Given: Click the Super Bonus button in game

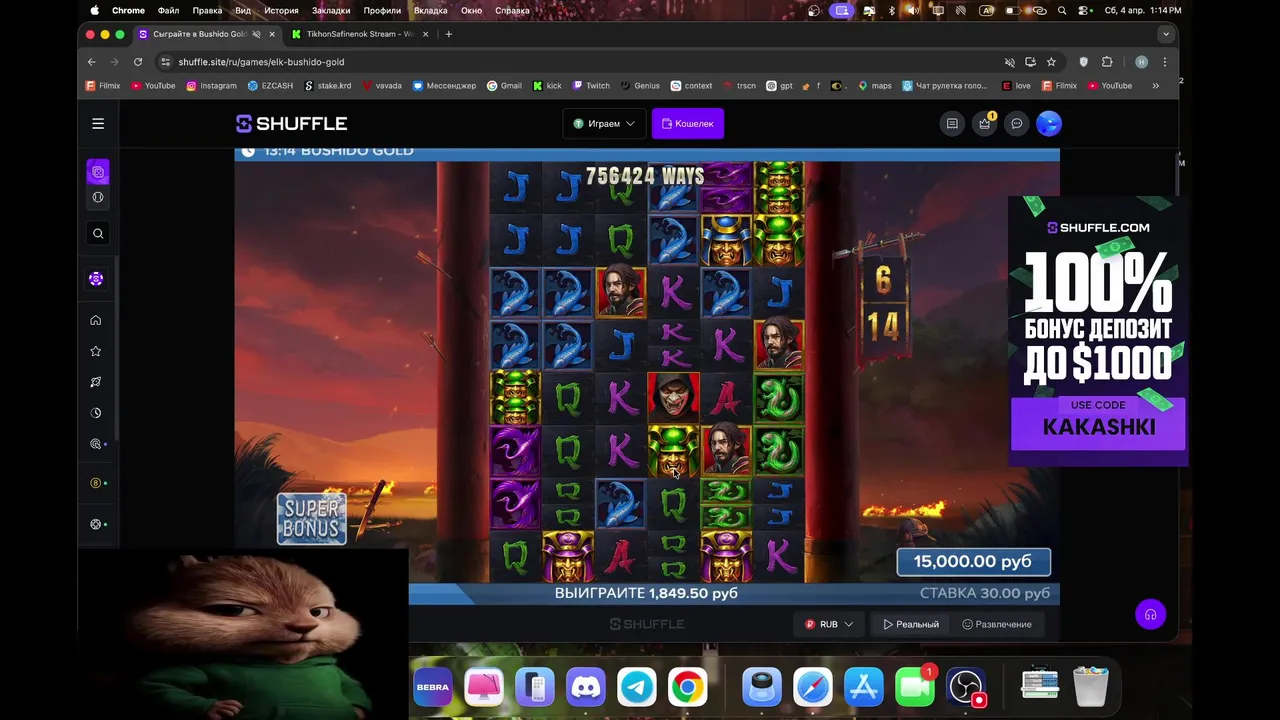Looking at the screenshot, I should [312, 519].
